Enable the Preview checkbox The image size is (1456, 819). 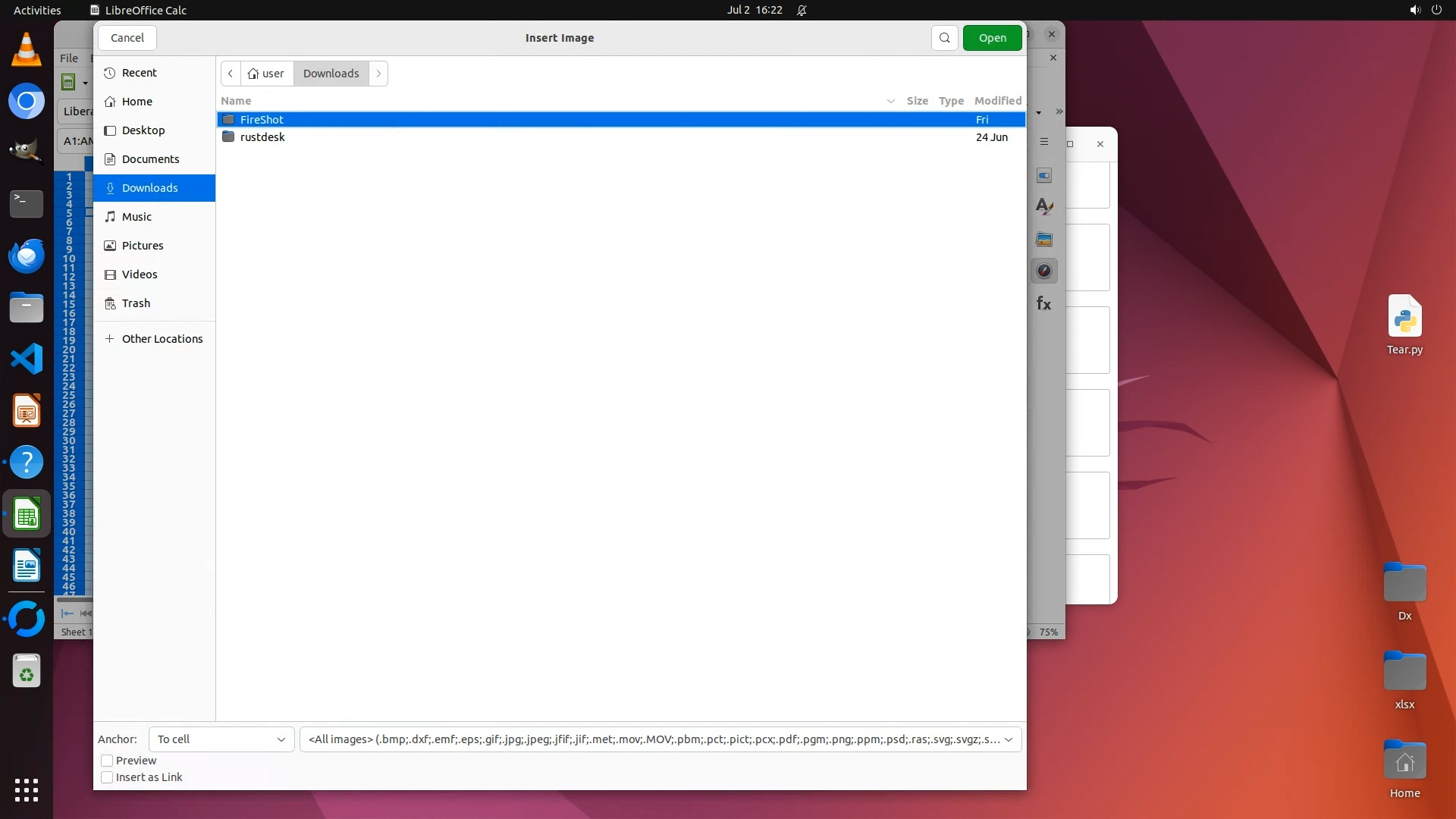click(107, 761)
